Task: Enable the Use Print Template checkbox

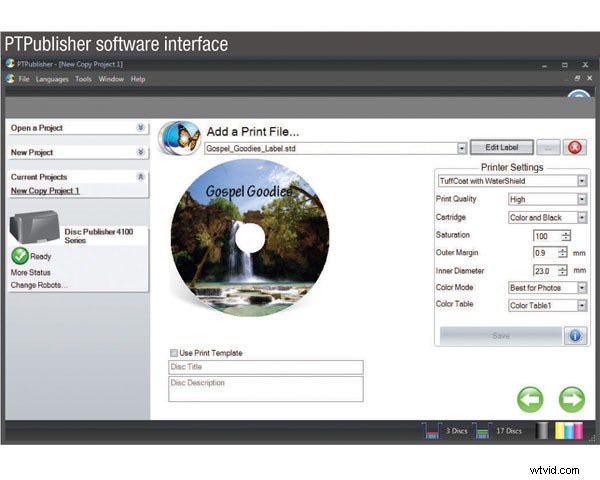Action: [174, 353]
